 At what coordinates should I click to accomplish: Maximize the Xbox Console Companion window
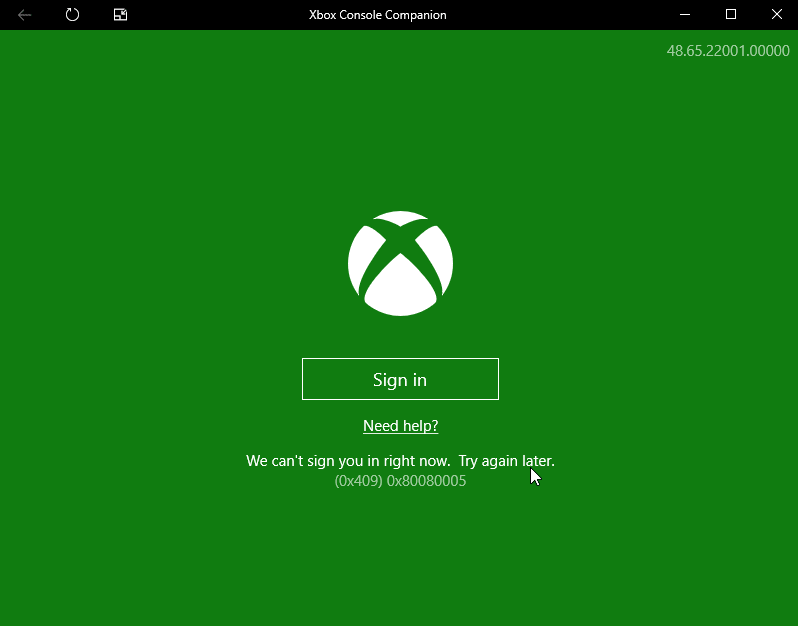(731, 14)
